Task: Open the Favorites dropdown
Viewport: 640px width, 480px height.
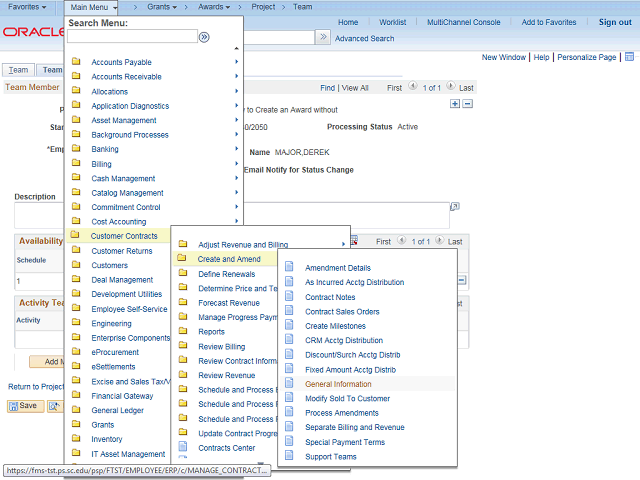Action: (x=32, y=7)
